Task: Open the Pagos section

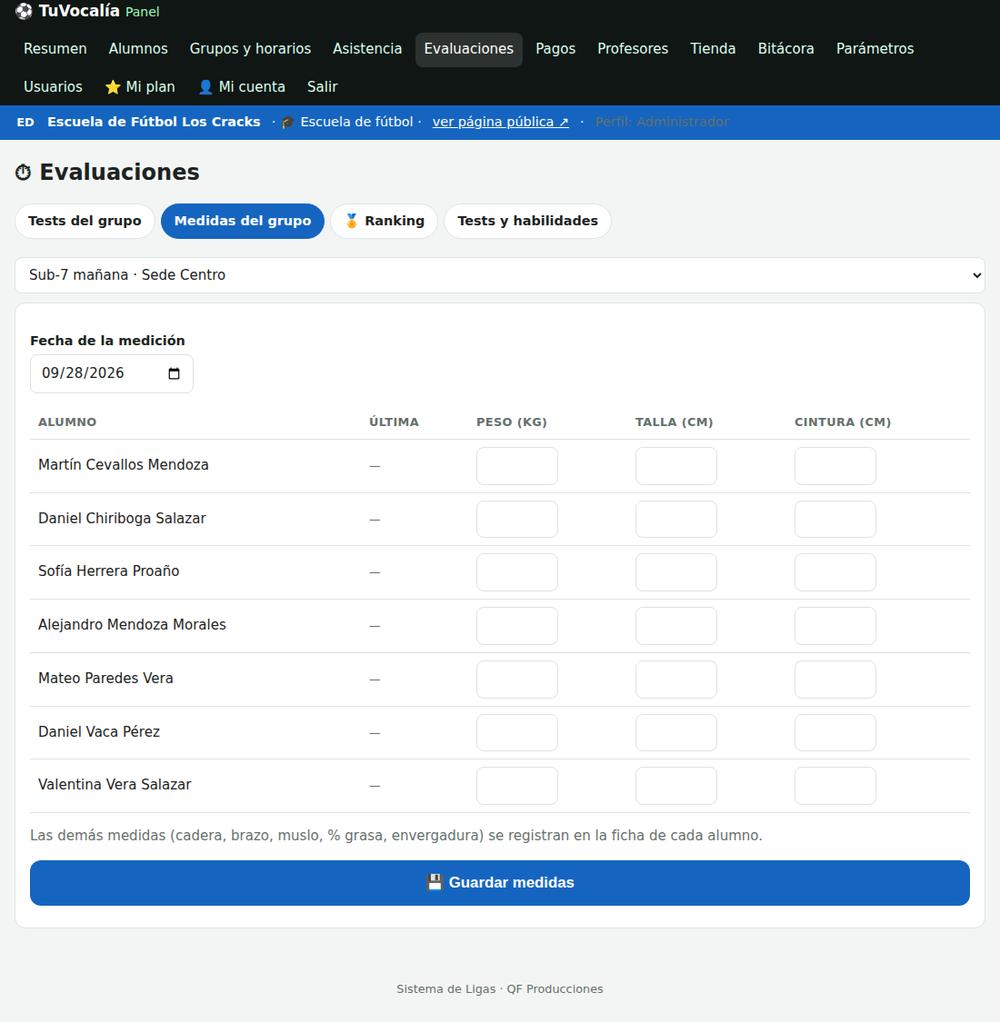Action: coord(555,49)
